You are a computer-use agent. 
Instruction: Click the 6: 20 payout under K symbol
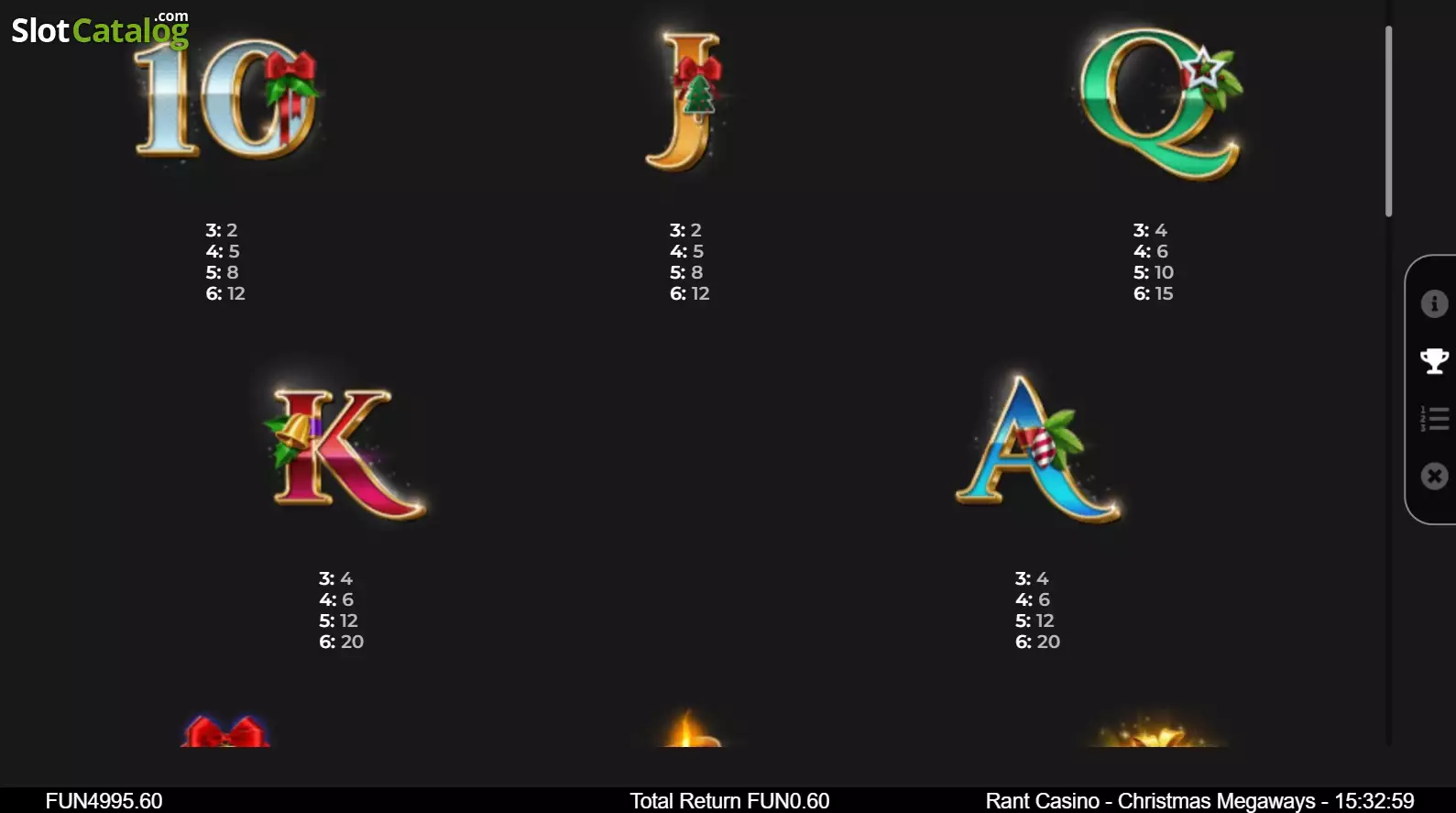click(x=341, y=642)
